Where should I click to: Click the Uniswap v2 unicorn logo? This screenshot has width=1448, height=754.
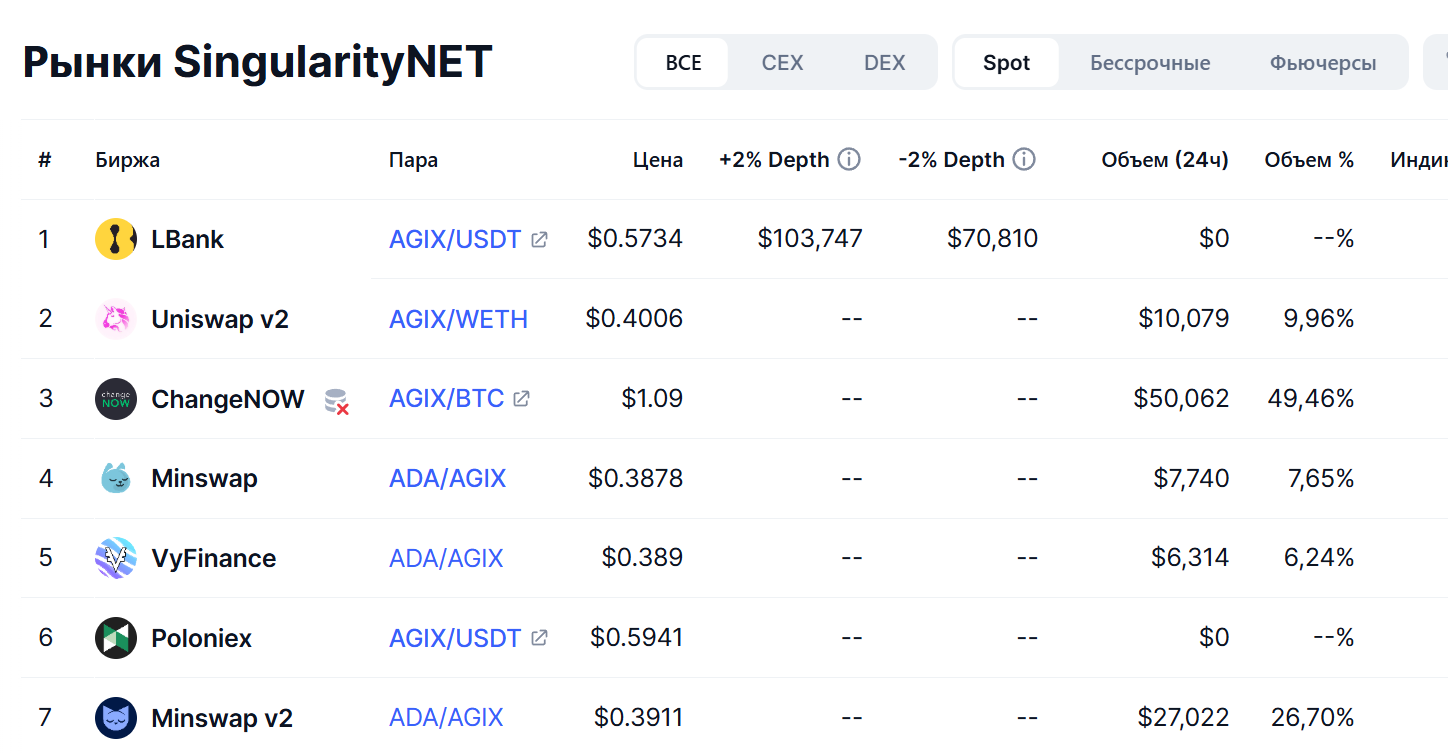pos(116,319)
